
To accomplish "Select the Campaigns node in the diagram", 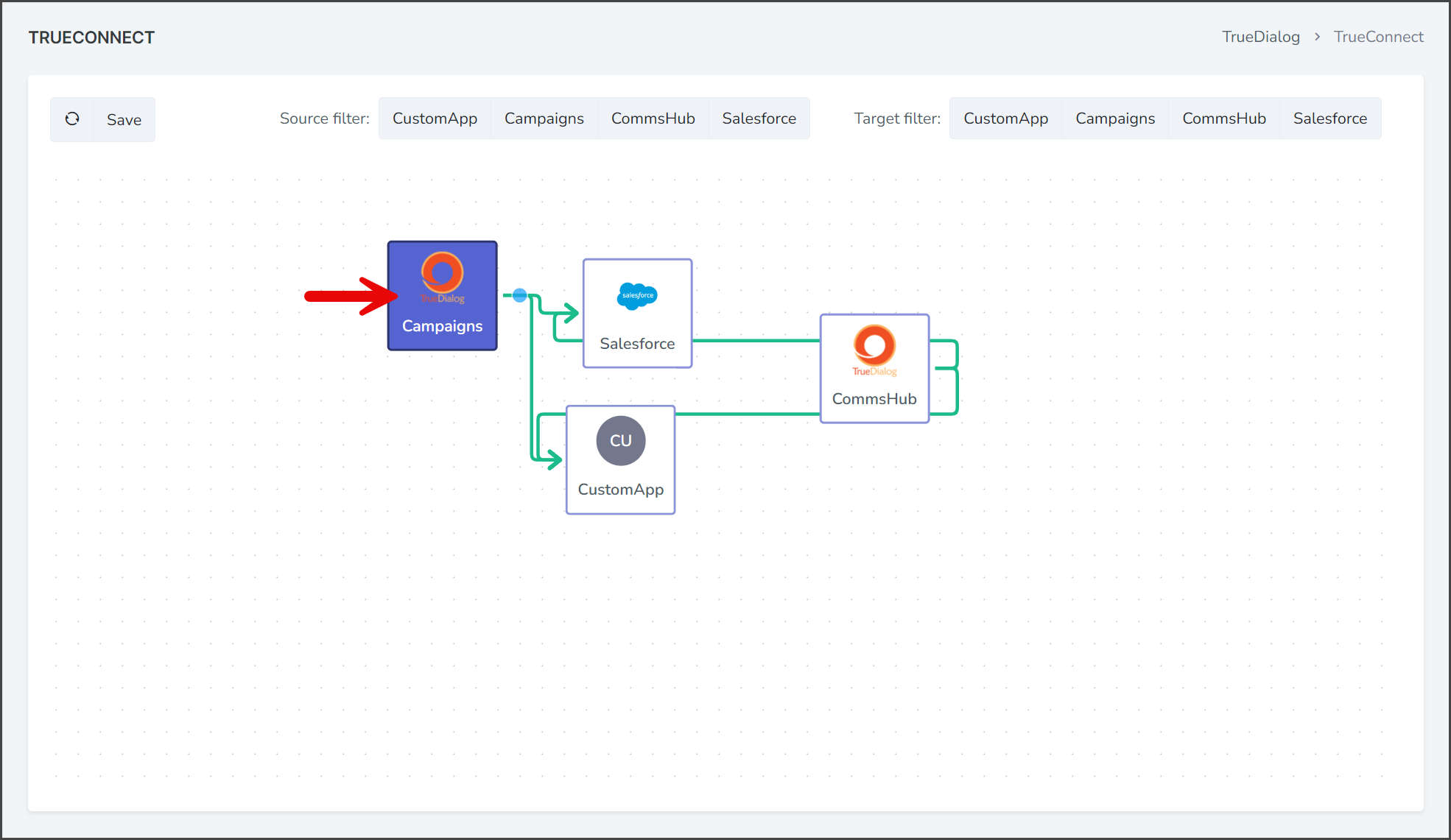I will pyautogui.click(x=443, y=296).
